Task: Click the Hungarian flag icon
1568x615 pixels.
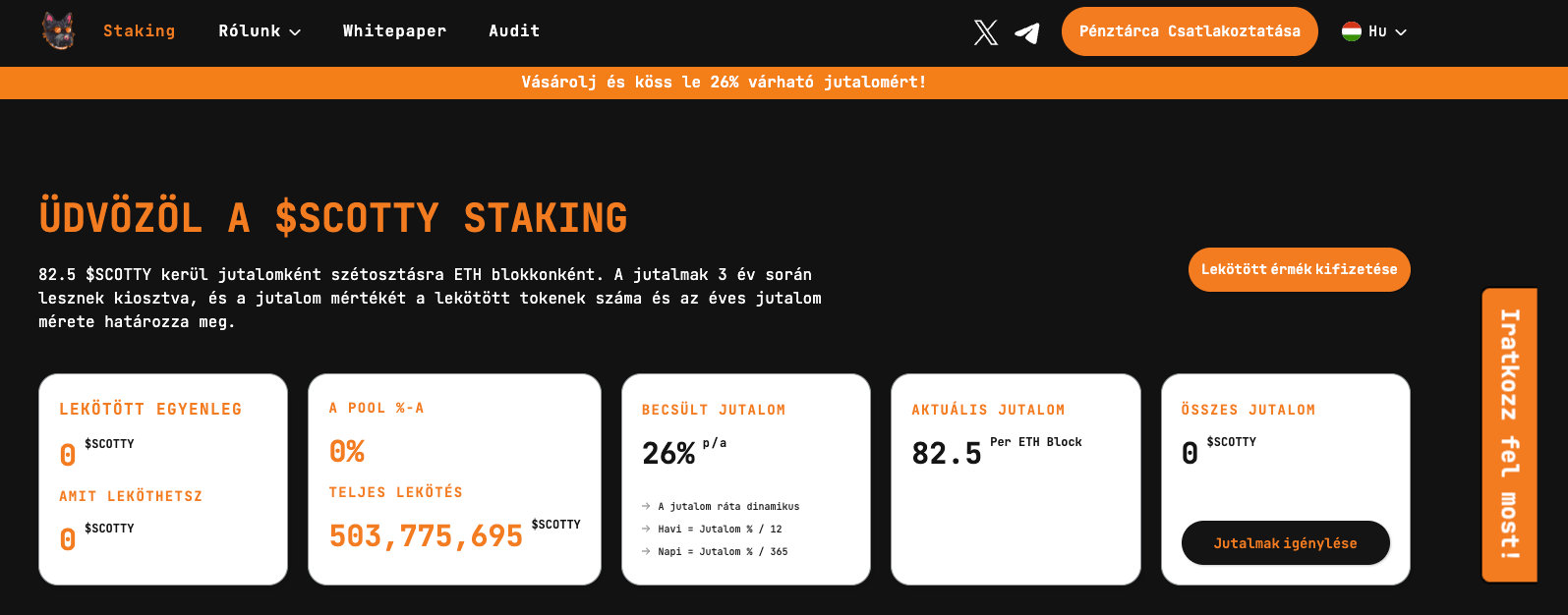Action: 1352,31
